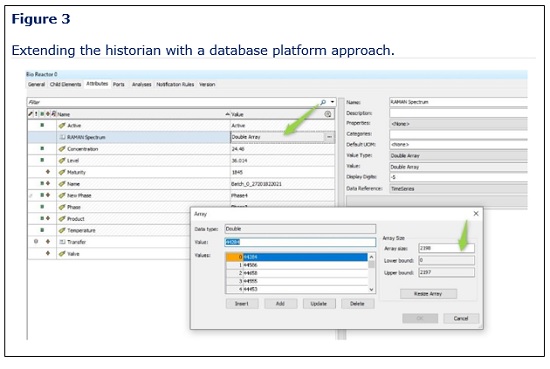Viewport: 550px width, 369px height.
Task: Click the Insert button in Array dialog
Action: (242, 304)
